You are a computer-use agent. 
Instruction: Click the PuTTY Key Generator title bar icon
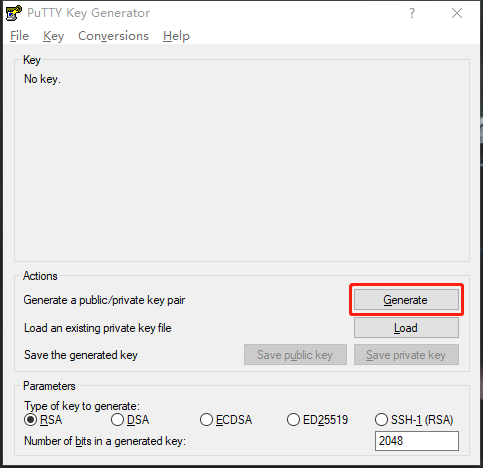(14, 13)
